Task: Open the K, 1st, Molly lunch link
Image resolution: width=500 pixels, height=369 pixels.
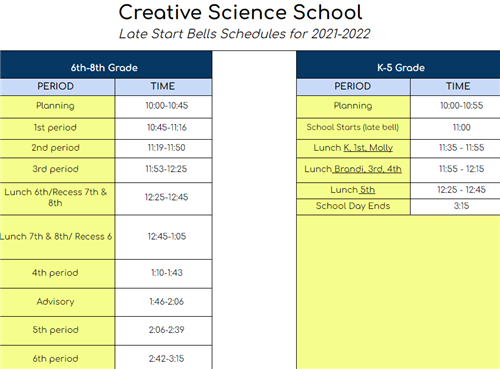Action: (368, 148)
